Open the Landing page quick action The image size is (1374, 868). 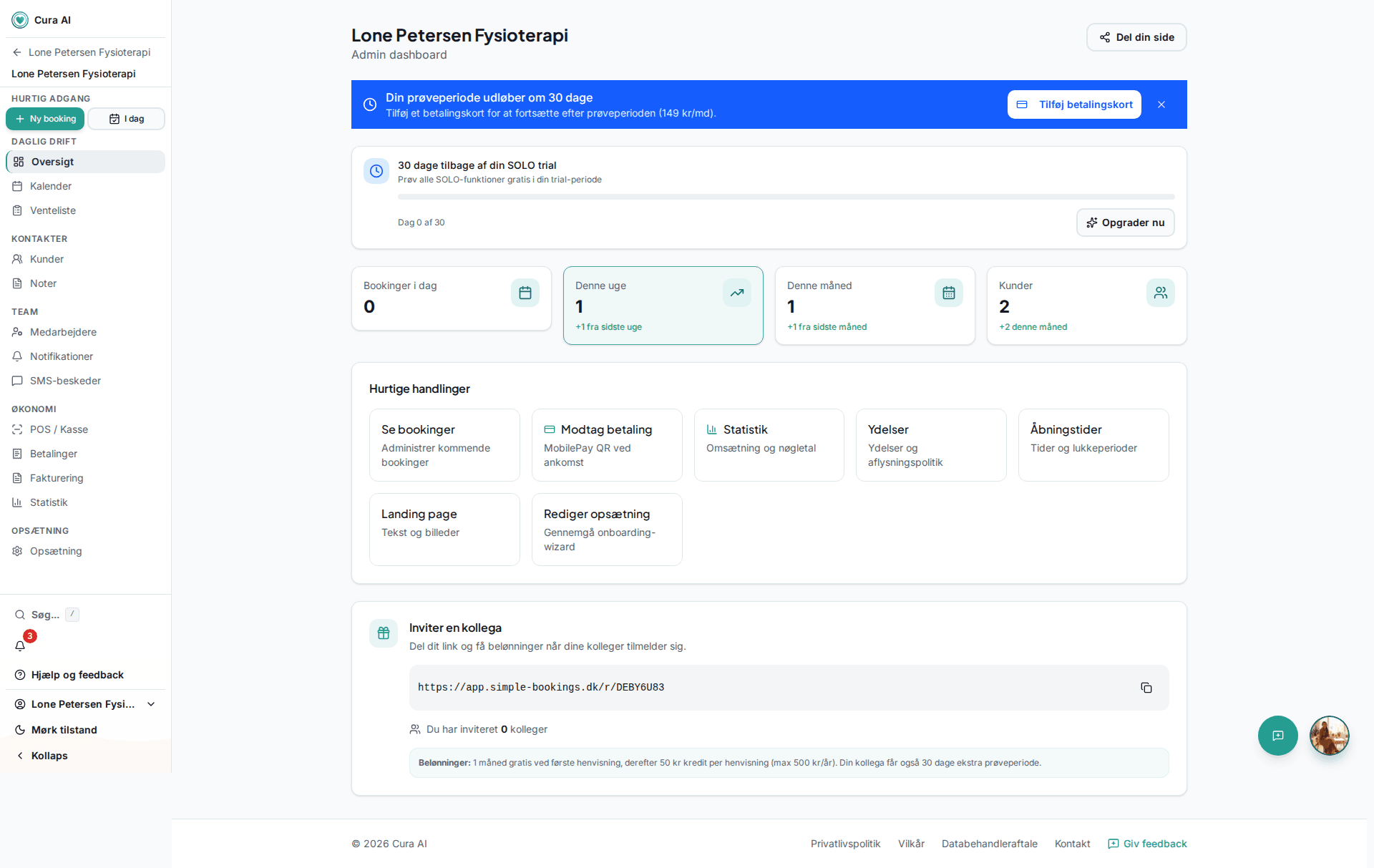tap(444, 530)
